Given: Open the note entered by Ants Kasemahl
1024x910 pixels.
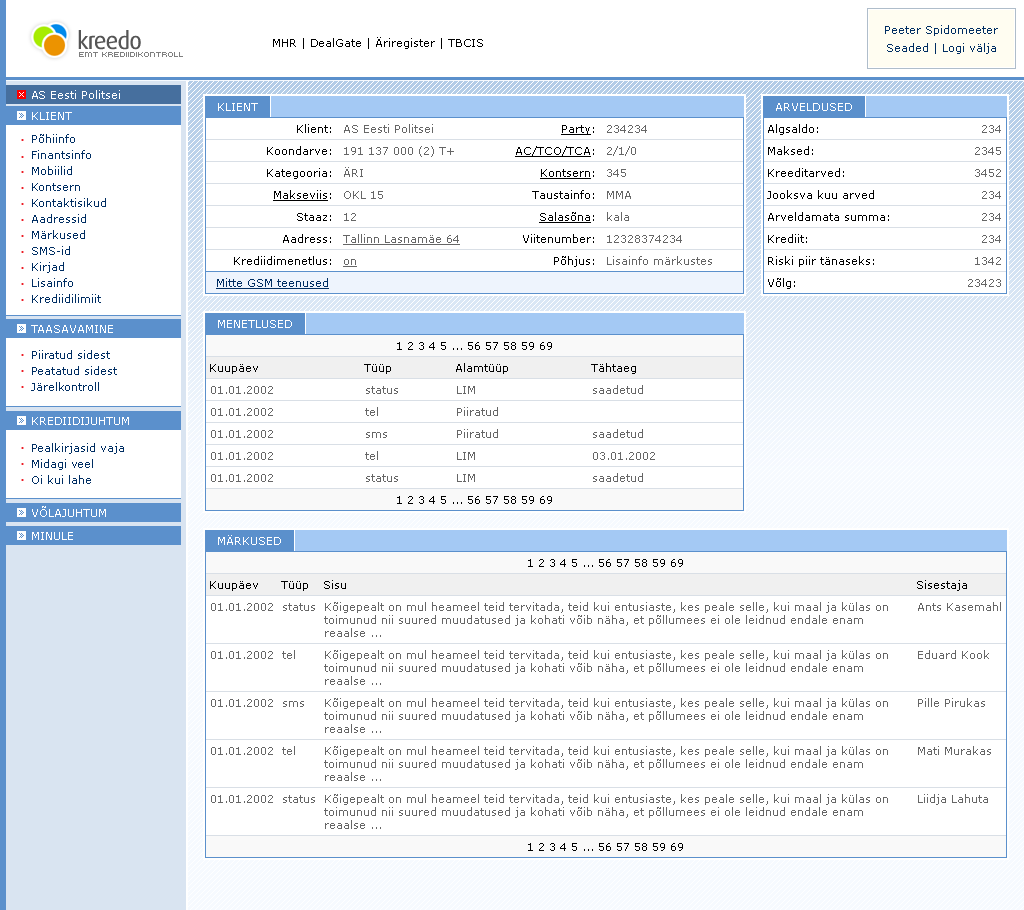Looking at the screenshot, I should tap(606, 620).
